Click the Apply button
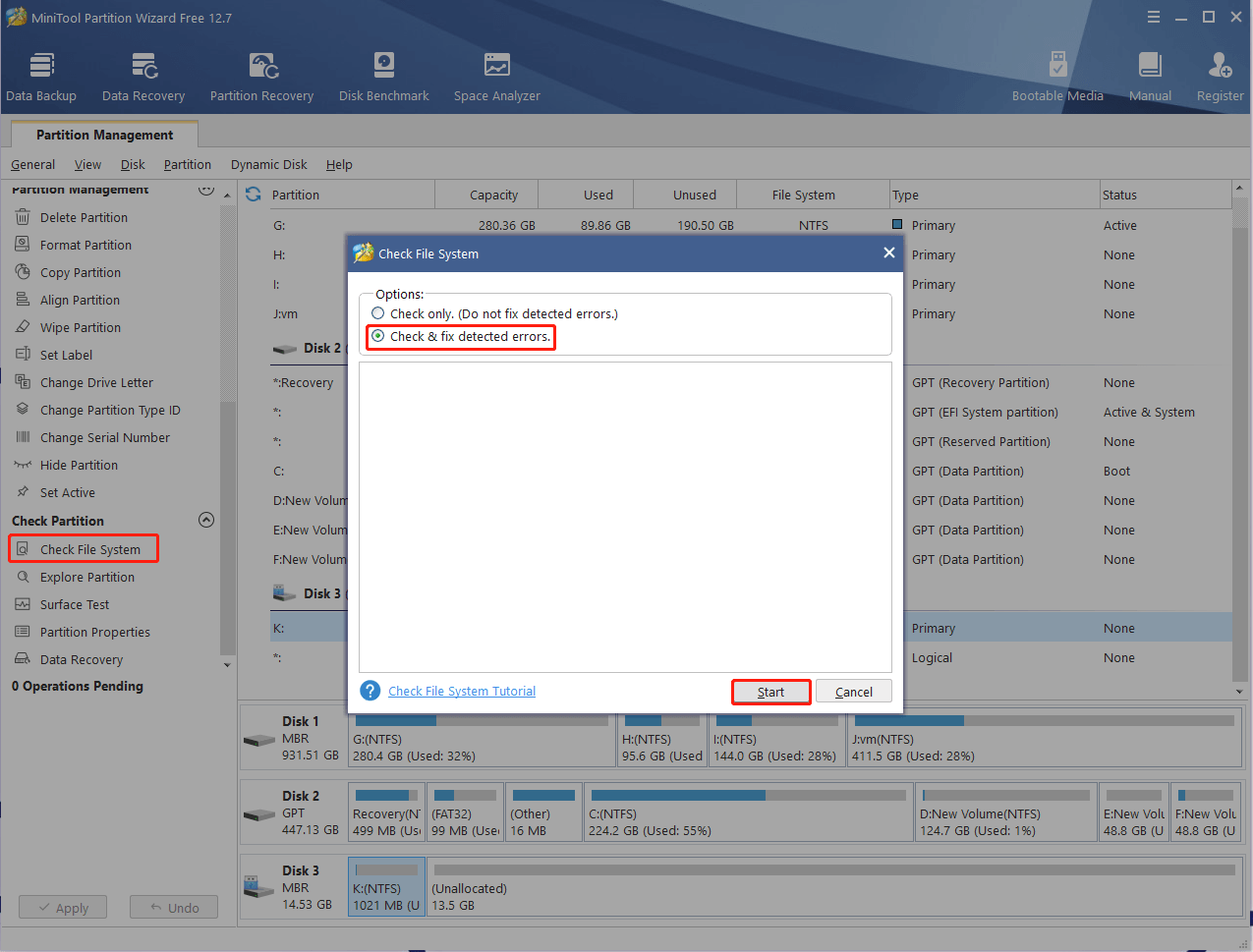This screenshot has width=1253, height=952. [63, 908]
